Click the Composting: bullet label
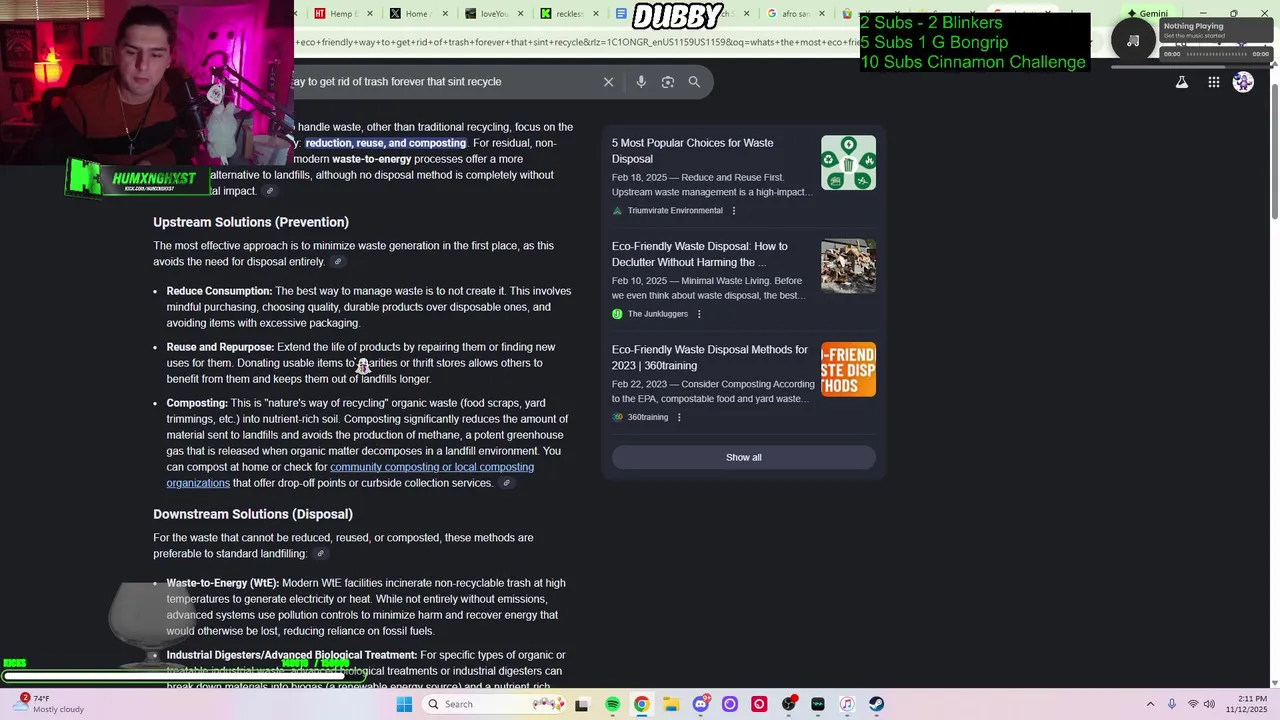 point(197,403)
